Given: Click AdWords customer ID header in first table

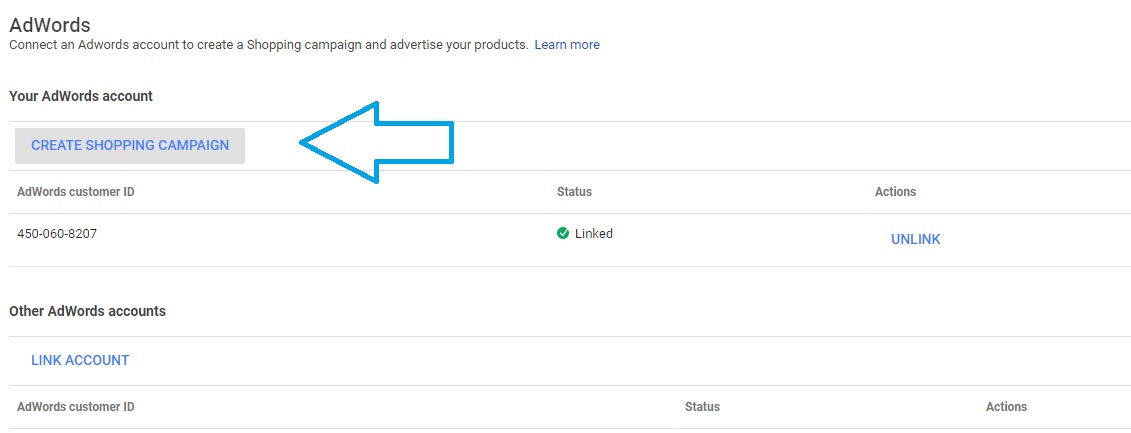Looking at the screenshot, I should click(x=76, y=192).
